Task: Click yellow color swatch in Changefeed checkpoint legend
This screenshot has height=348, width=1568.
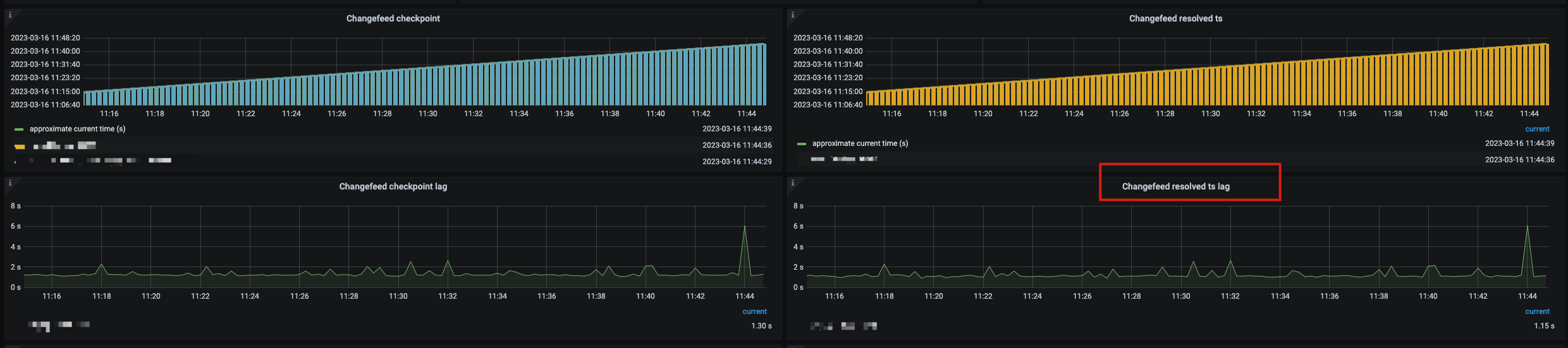Action: tap(20, 147)
